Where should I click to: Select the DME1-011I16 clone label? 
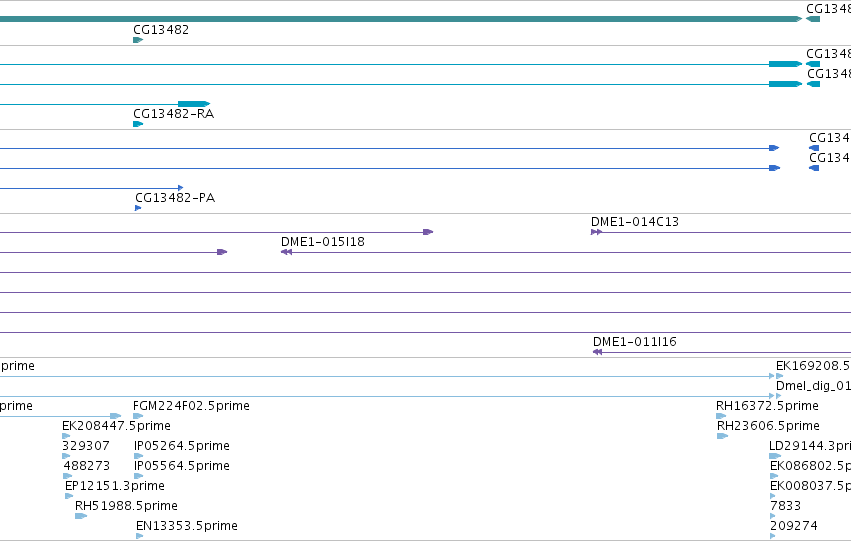[x=635, y=342]
